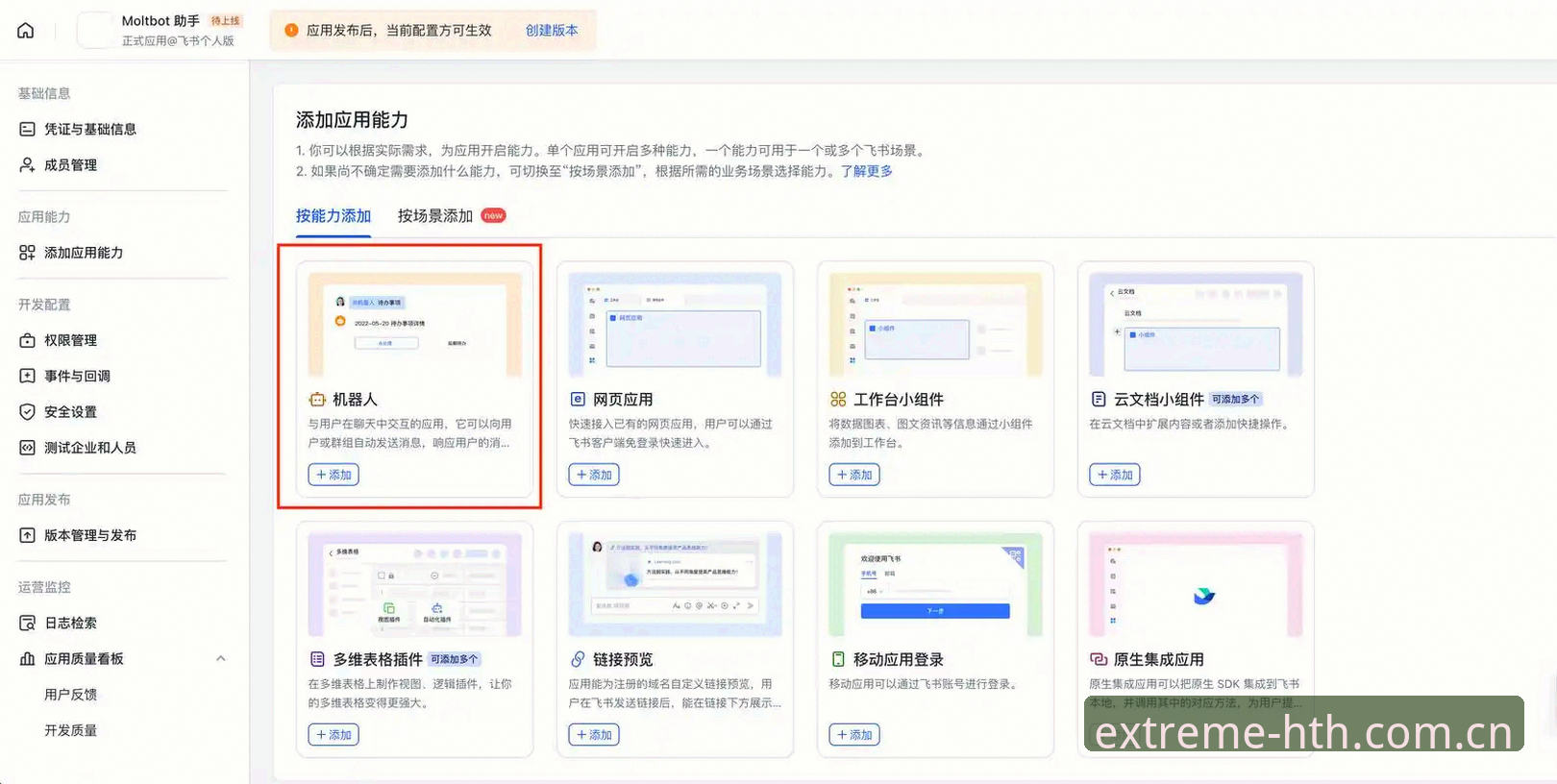Click the 网页应用 card icon
This screenshot has width=1557, height=784.
(x=578, y=399)
